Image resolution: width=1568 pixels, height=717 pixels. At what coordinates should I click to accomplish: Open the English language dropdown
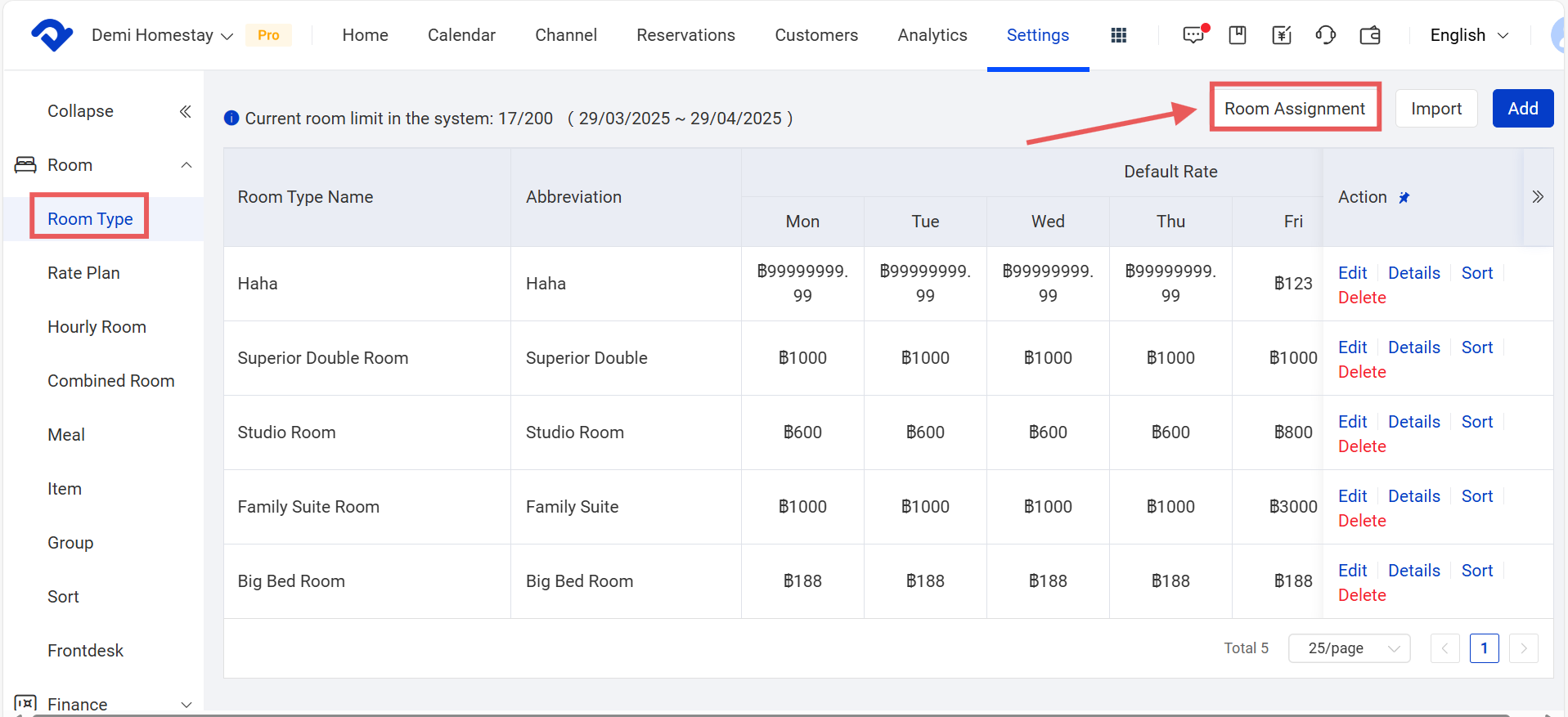(1468, 35)
